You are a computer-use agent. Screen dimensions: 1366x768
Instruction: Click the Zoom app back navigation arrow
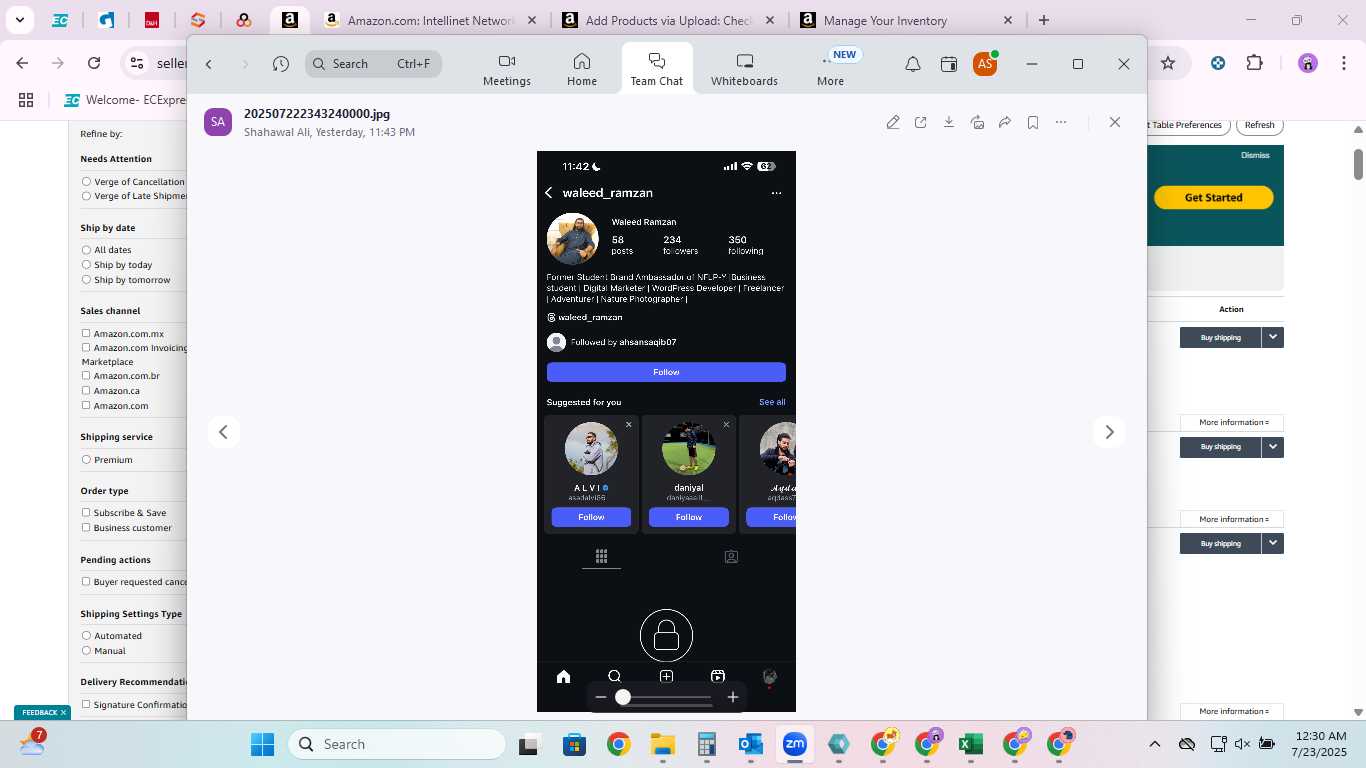click(209, 64)
